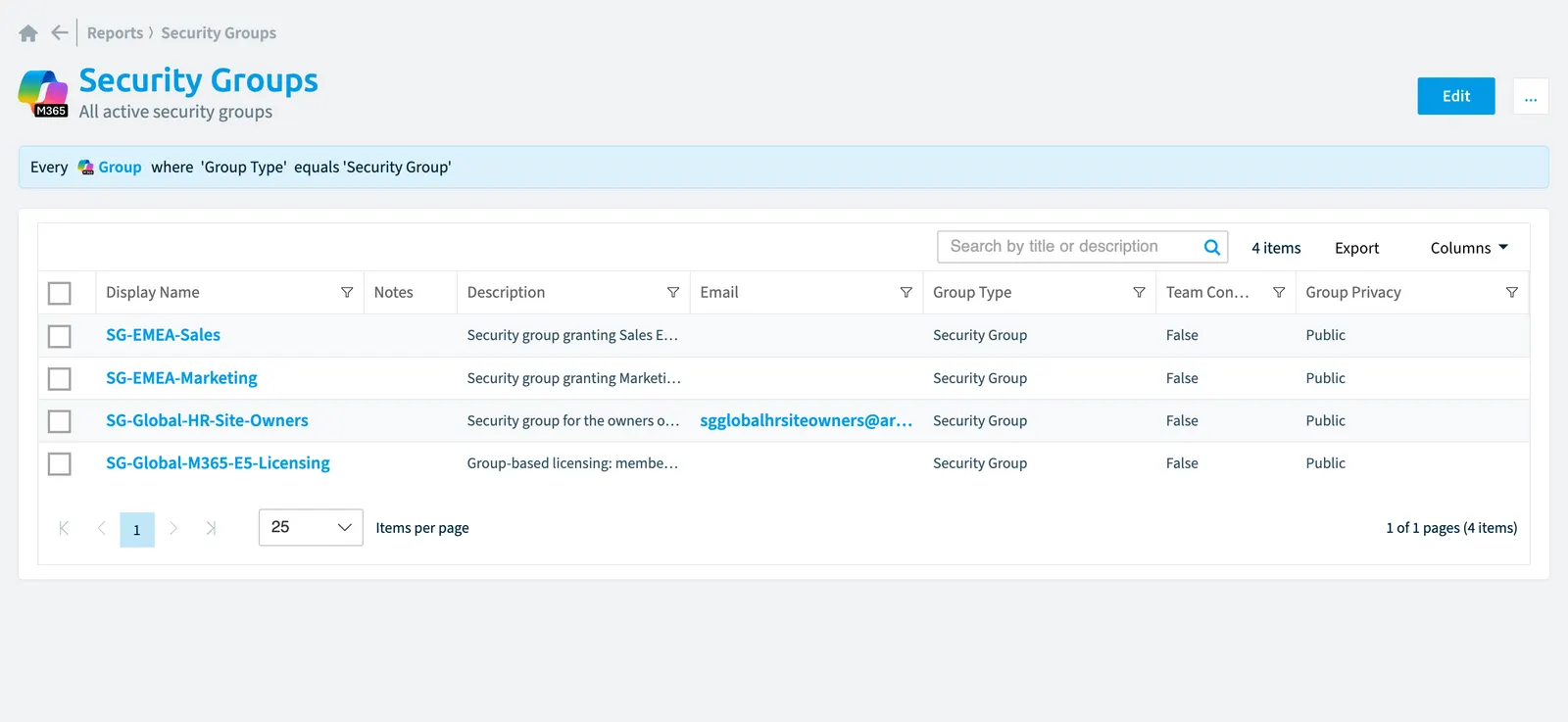Open the SG-EMEA-Marketing group link

tap(181, 378)
